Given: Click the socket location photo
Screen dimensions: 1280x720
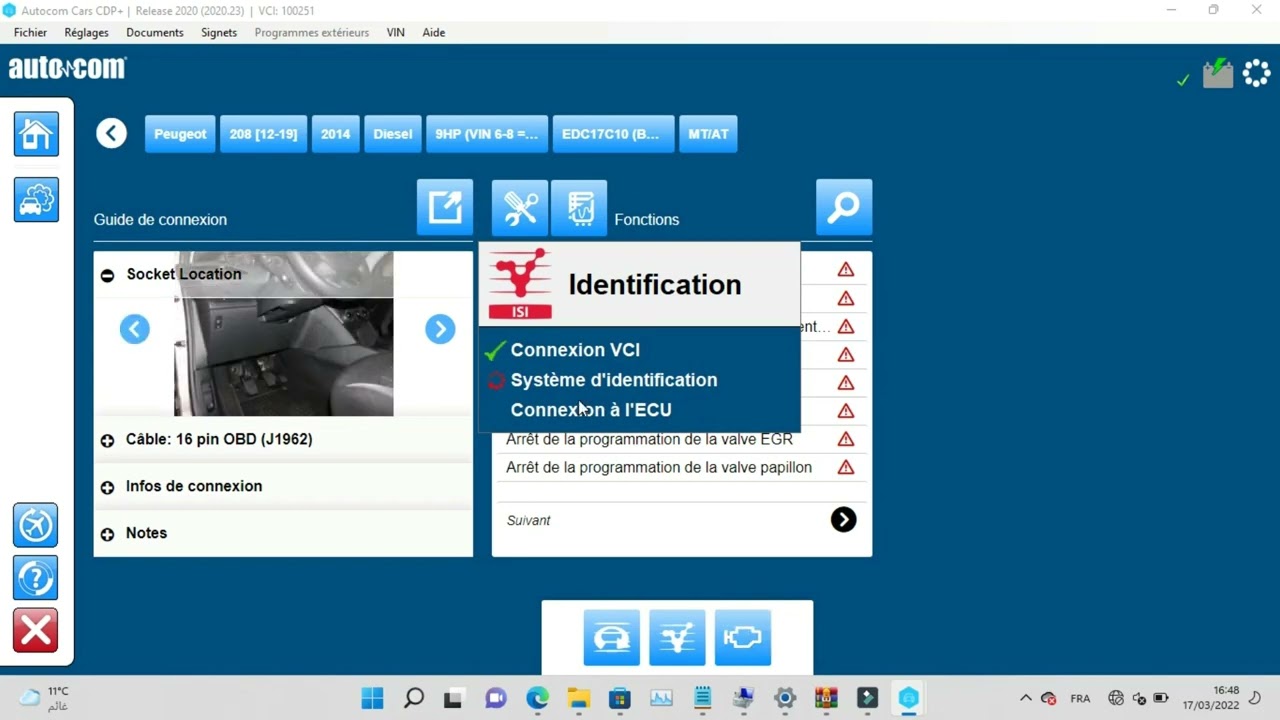Looking at the screenshot, I should click(284, 334).
